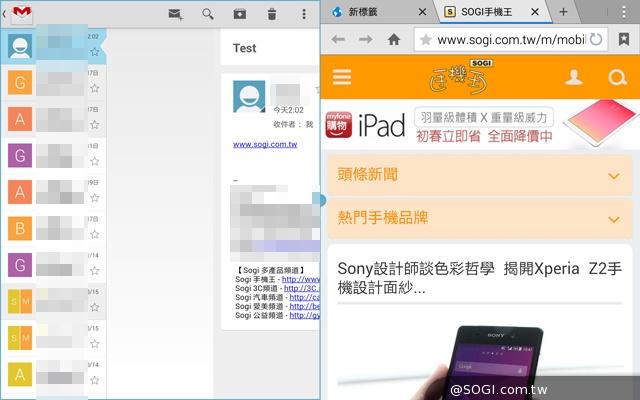Open the Sony Xperia Z2 article headline
This screenshot has width=640, height=400.
click(480, 278)
